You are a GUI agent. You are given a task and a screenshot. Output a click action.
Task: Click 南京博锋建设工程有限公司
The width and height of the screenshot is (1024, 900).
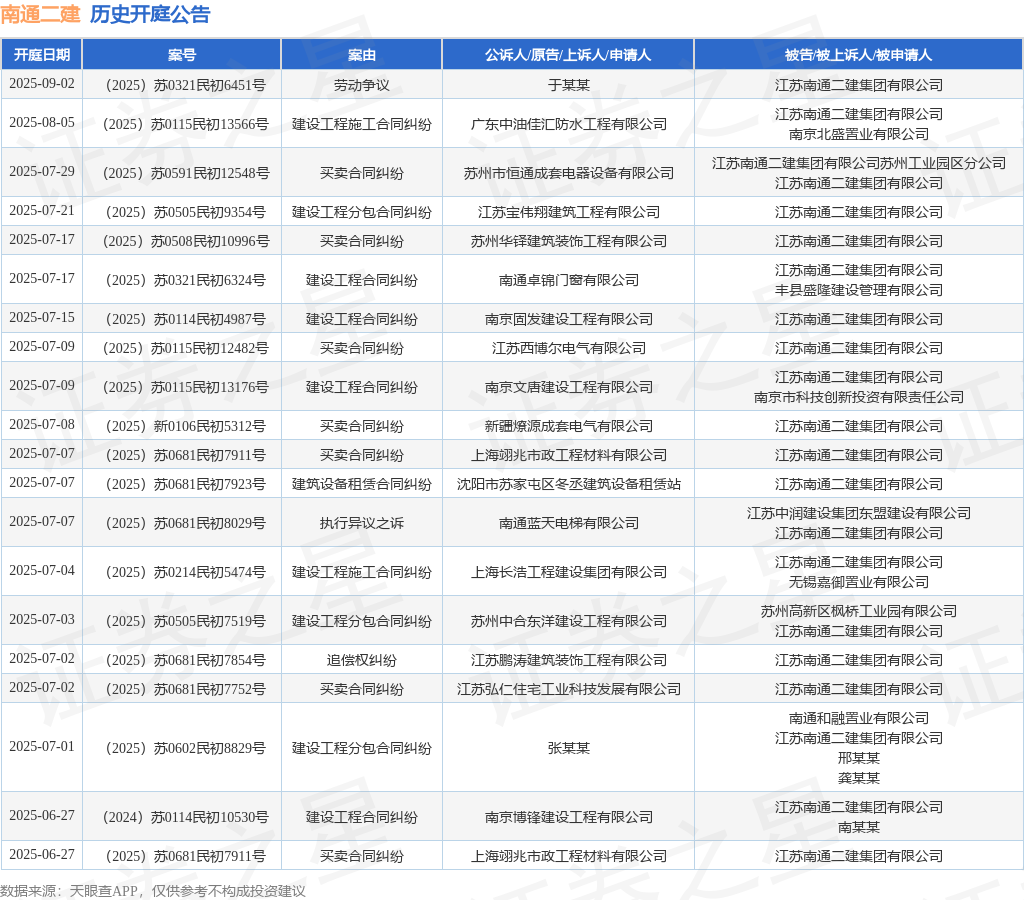coord(568,817)
